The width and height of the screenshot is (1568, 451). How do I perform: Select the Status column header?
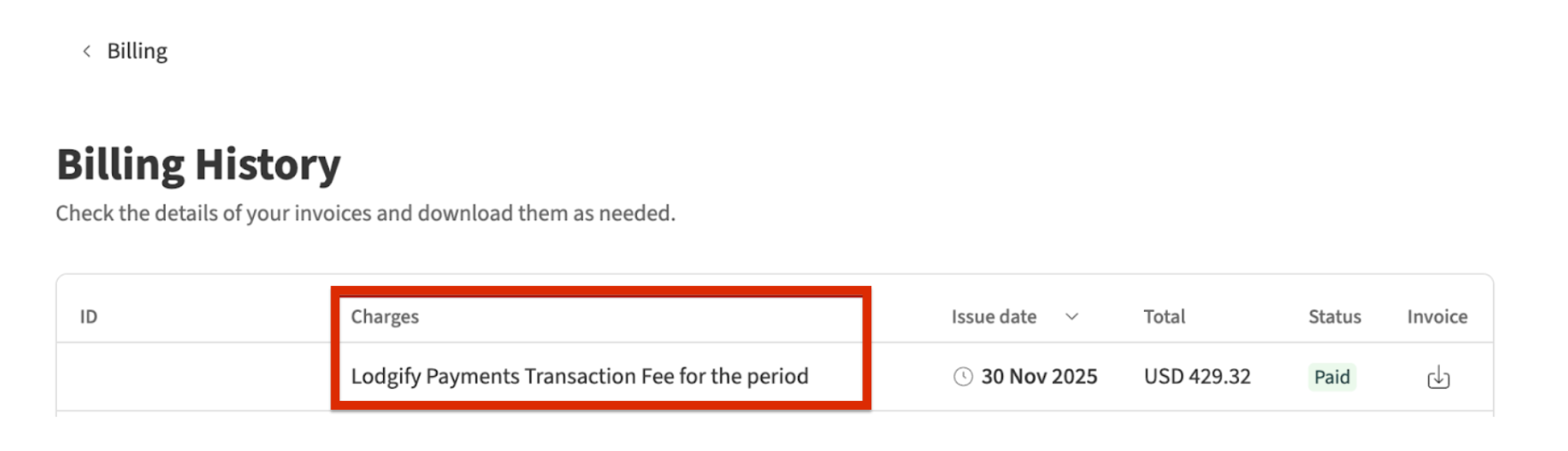point(1334,317)
